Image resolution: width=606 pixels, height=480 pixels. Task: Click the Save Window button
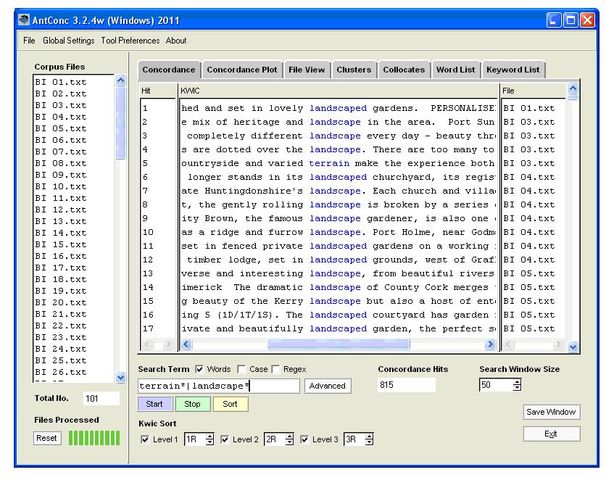click(552, 412)
